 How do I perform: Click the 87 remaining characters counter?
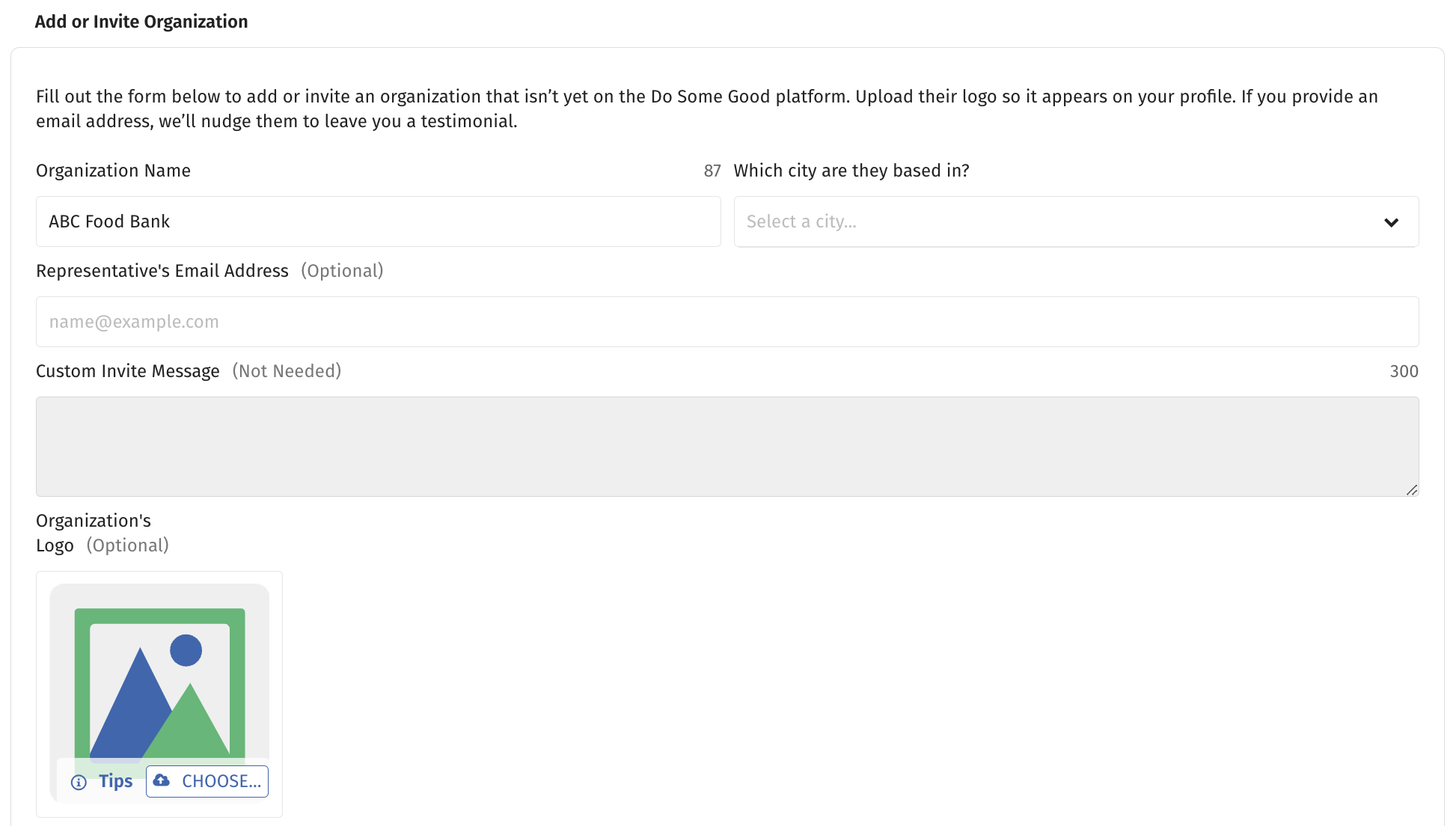pyautogui.click(x=712, y=171)
